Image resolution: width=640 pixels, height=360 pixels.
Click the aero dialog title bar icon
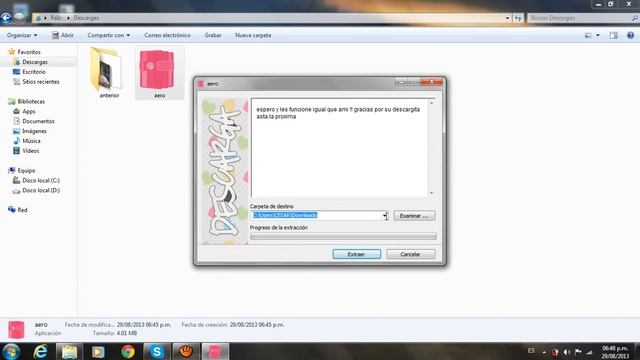[201, 84]
